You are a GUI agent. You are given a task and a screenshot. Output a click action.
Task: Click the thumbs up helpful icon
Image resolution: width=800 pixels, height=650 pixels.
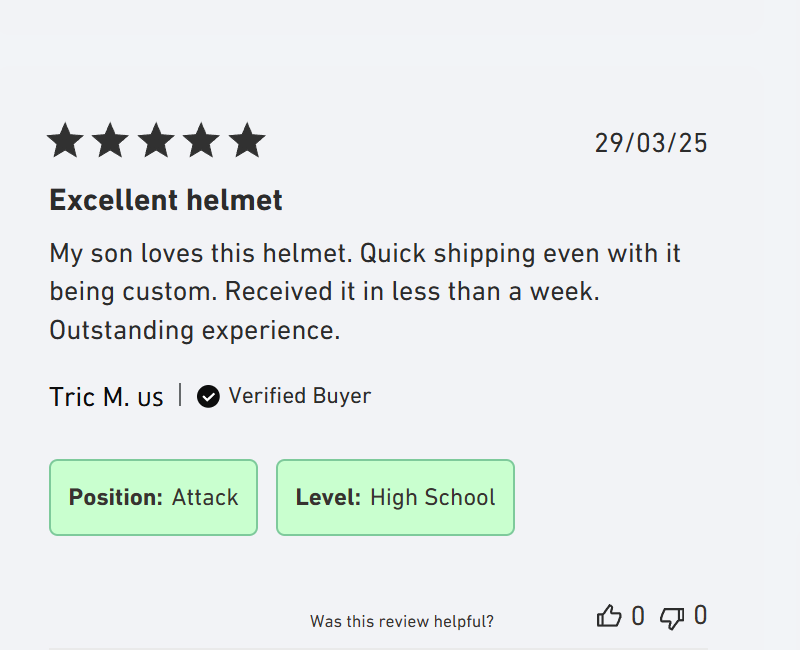[x=609, y=616]
